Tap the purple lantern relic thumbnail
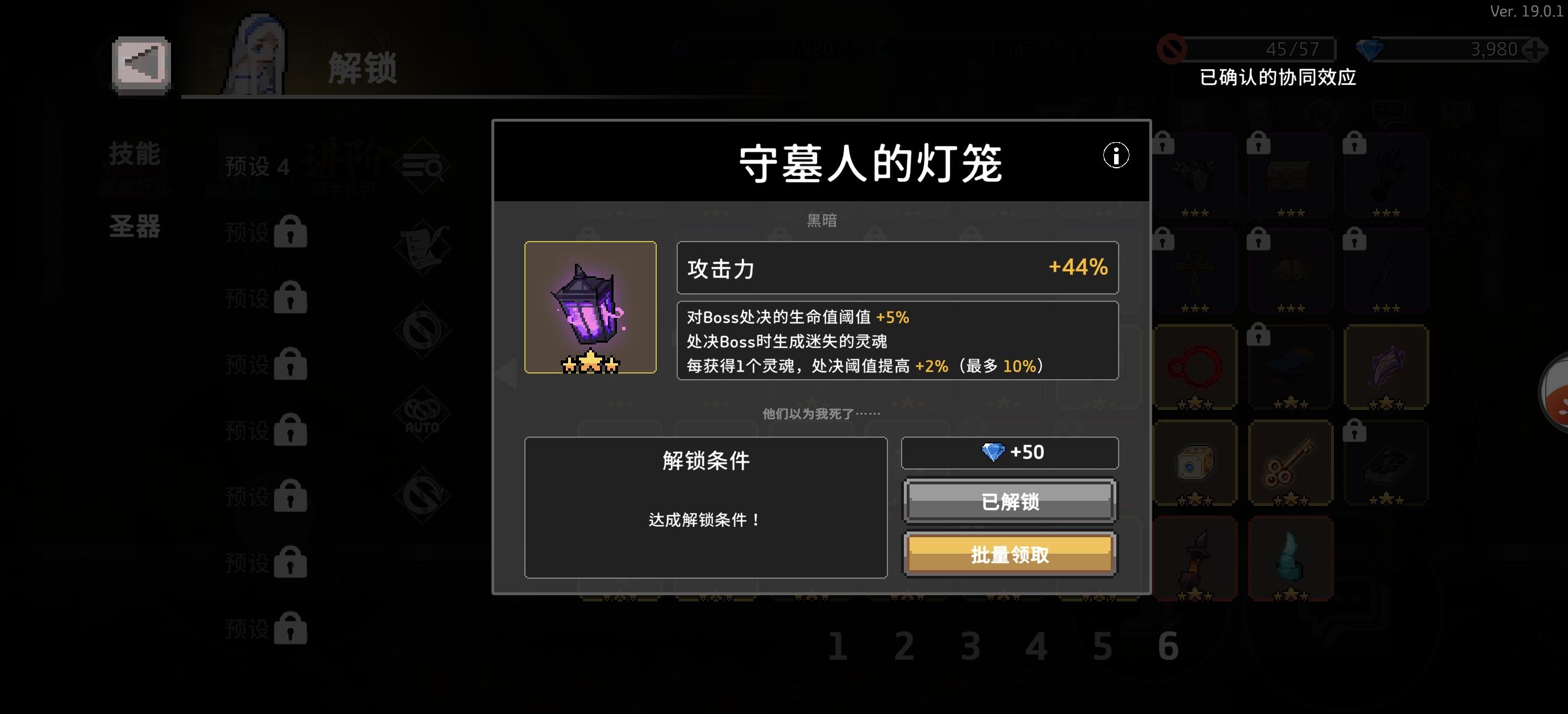The width and height of the screenshot is (1568, 714). coord(590,307)
